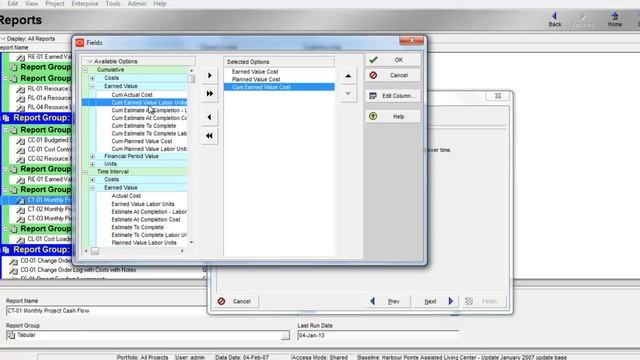Expand Units node under Cumulative
This screenshot has height=360, width=640.
pyautogui.click(x=92, y=164)
